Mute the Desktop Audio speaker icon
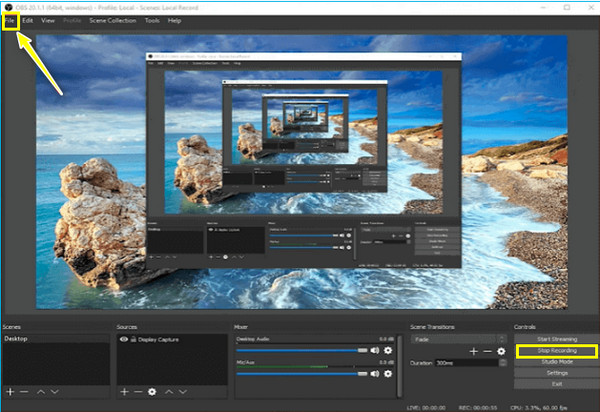Viewport: 600px width, 412px height. pyautogui.click(x=375, y=350)
